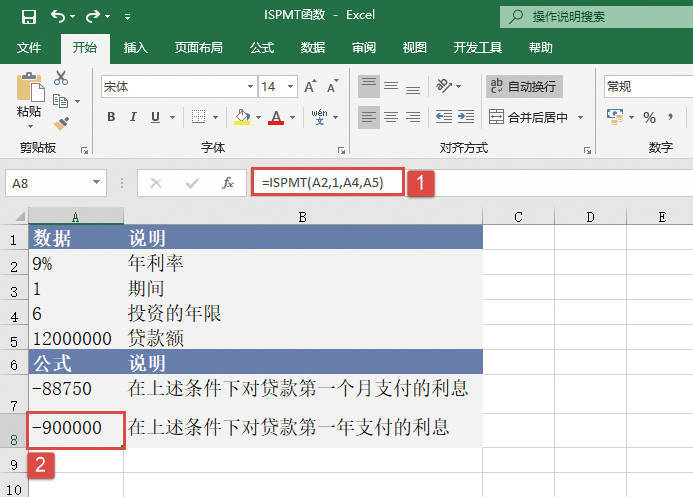Image resolution: width=693 pixels, height=497 pixels.
Task: Apply the red font color
Action: [x=276, y=117]
